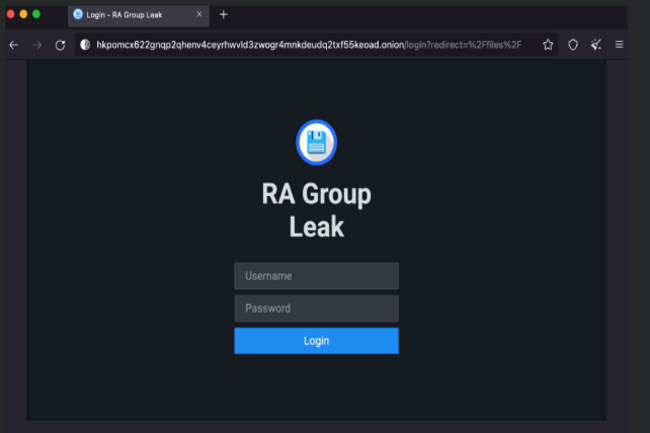Open a new tab with plus button

point(223,15)
